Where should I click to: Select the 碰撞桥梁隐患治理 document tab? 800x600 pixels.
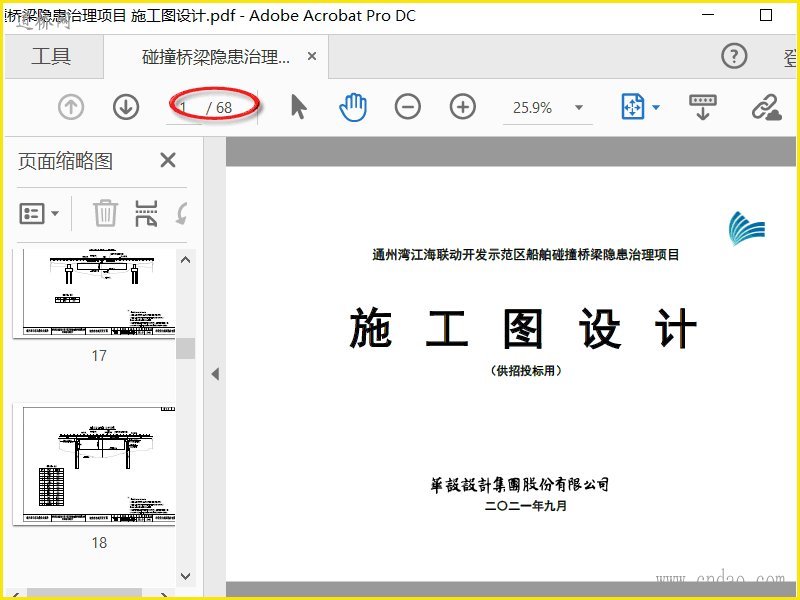[x=215, y=57]
